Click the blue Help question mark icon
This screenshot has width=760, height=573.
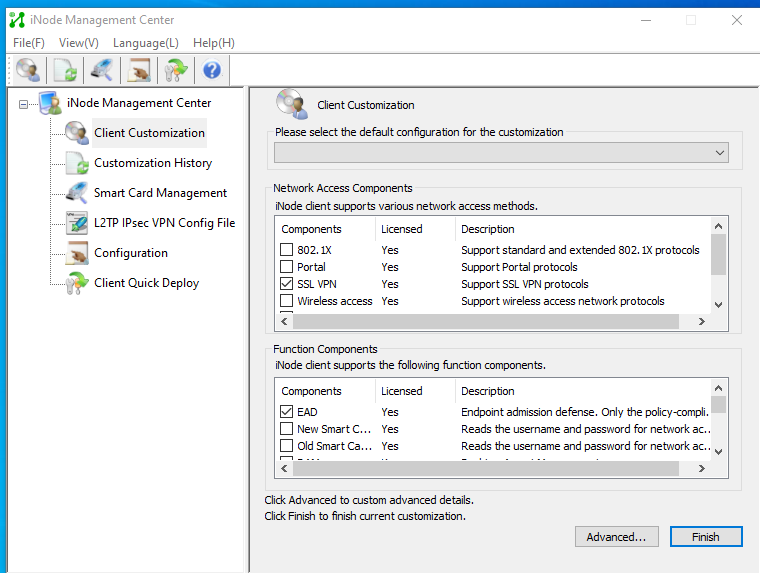(x=211, y=70)
